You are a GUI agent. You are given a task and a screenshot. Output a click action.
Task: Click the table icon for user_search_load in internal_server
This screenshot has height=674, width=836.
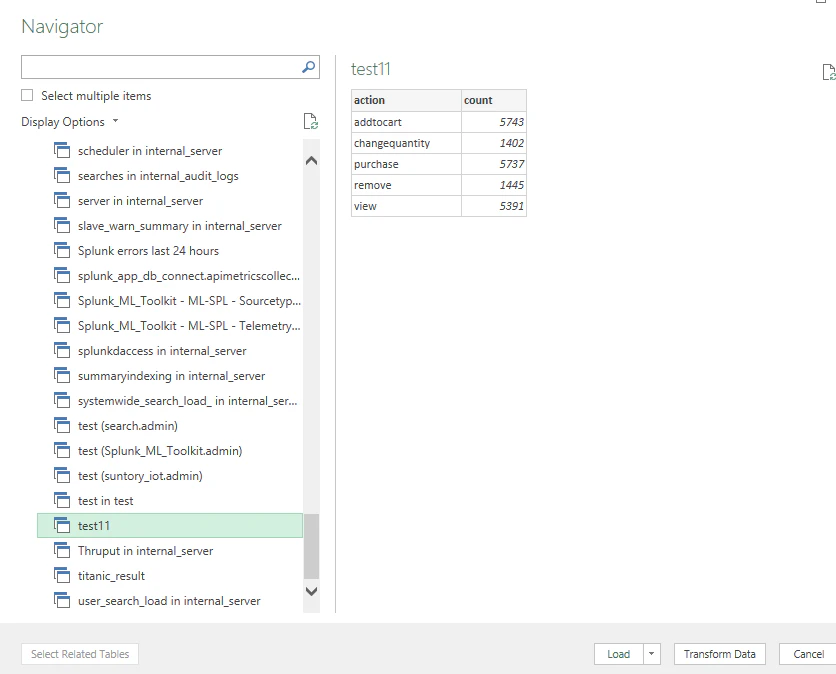(x=62, y=600)
